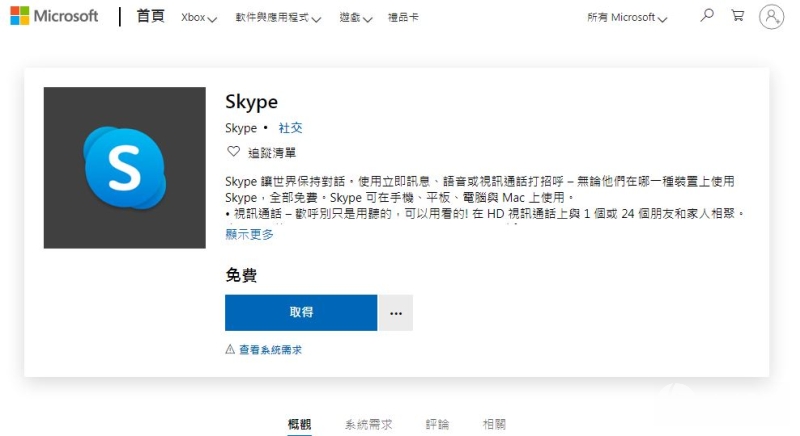Viewport: 800px width, 436px height.
Task: Click the 免費 price label
Action: click(241, 275)
